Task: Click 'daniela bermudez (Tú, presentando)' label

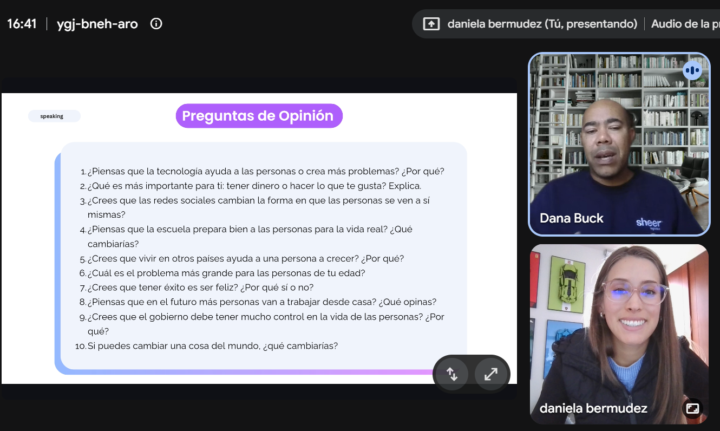Action: tap(542, 24)
